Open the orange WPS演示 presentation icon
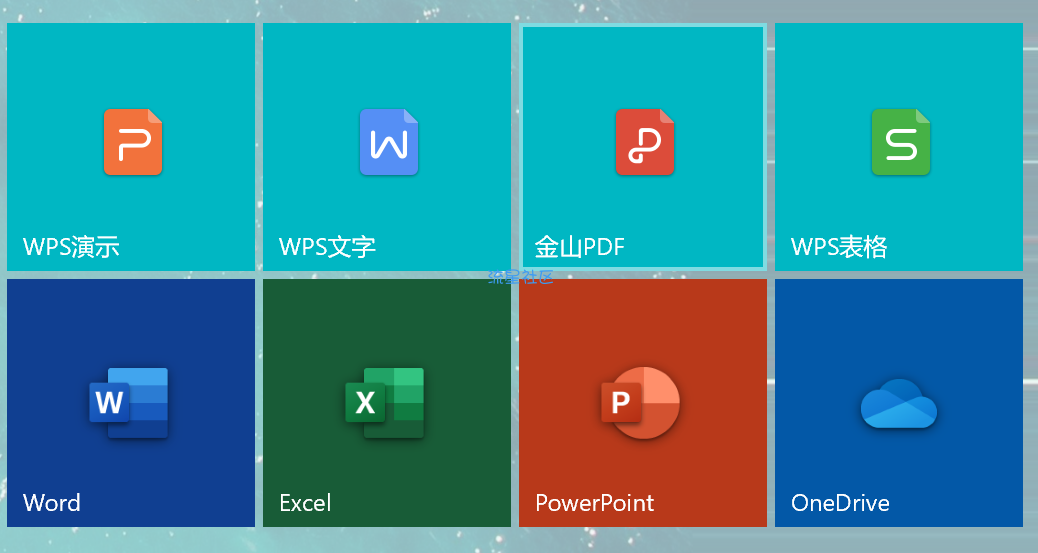The image size is (1038, 553). pos(133,142)
